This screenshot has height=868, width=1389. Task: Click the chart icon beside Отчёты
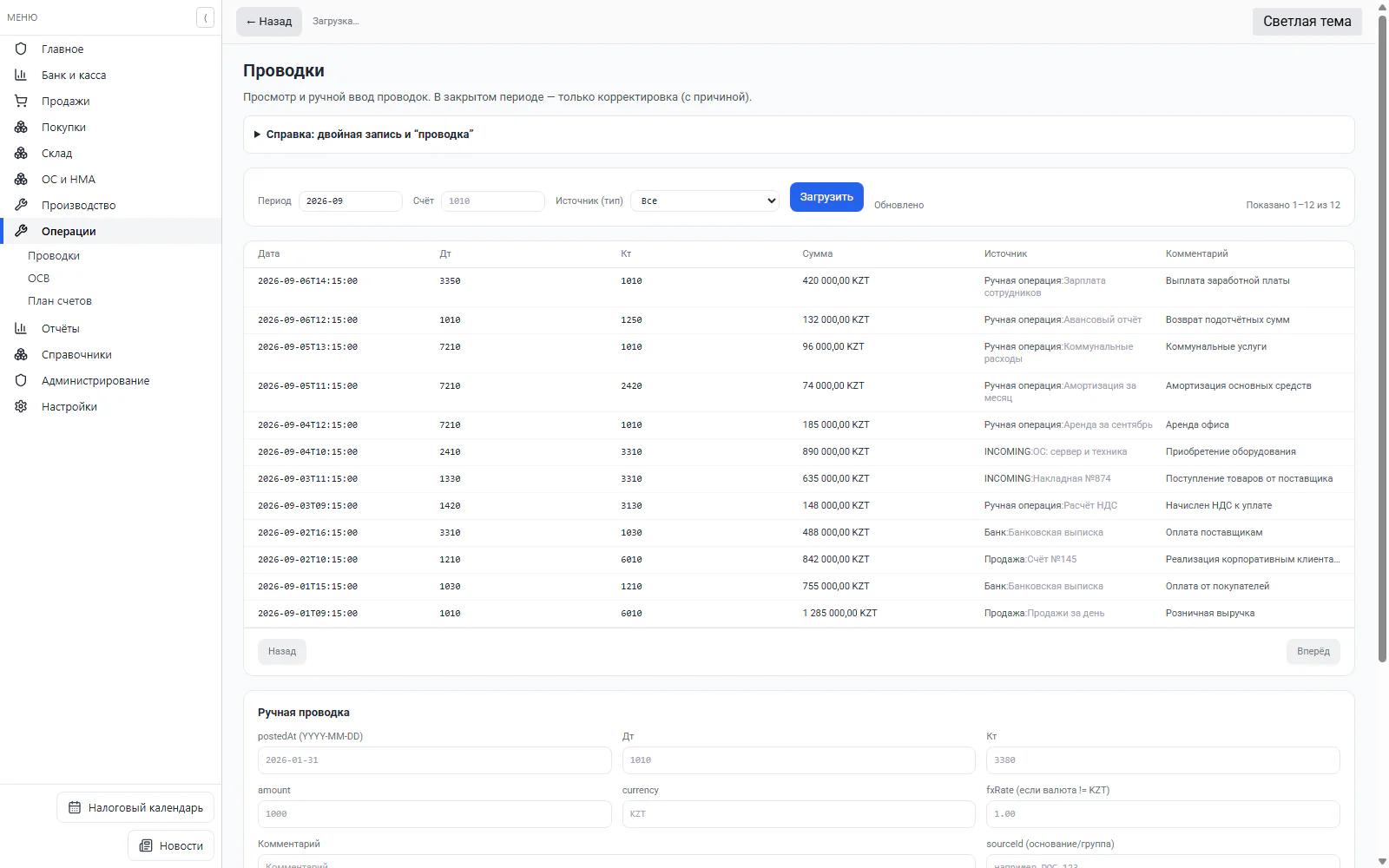point(21,328)
